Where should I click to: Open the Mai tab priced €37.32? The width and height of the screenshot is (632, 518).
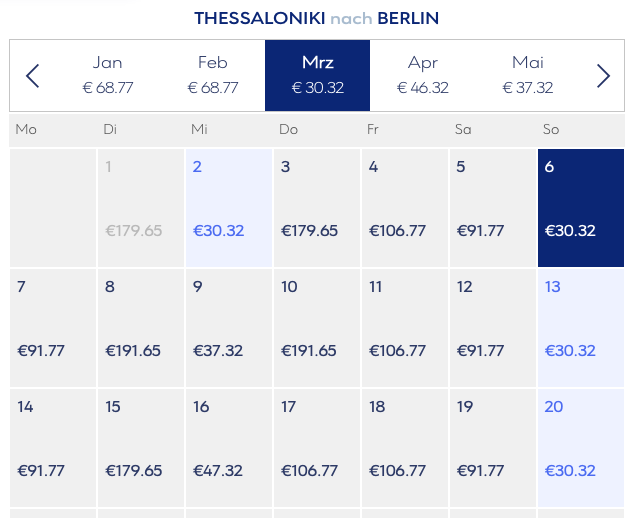click(x=528, y=76)
